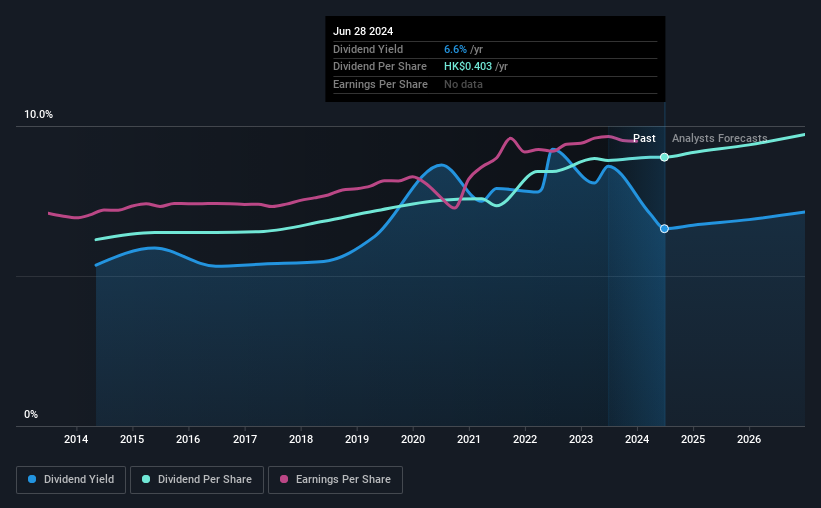Click the 2016 x-axis label
Viewport: 821px width, 508px height.
click(x=188, y=439)
